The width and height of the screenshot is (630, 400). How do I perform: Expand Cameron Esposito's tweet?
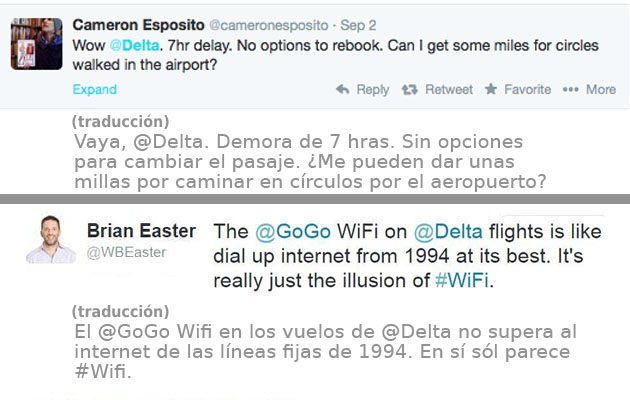coord(95,90)
